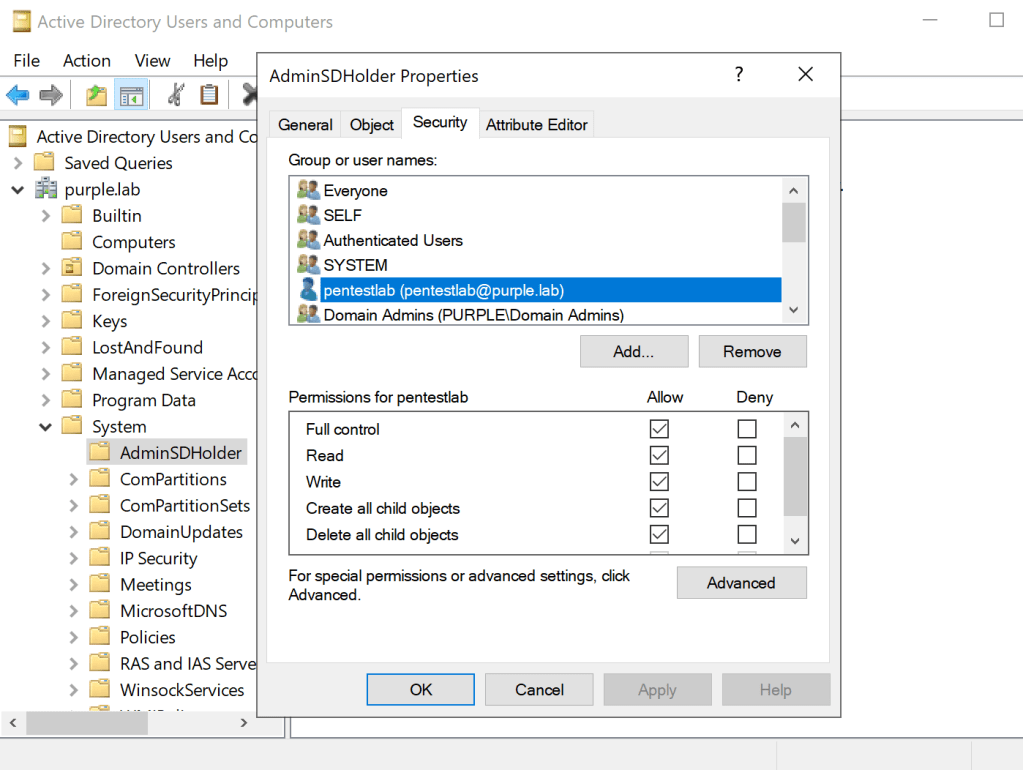Click the Cut scissors toolbar icon
This screenshot has width=1023, height=770.
point(175,95)
